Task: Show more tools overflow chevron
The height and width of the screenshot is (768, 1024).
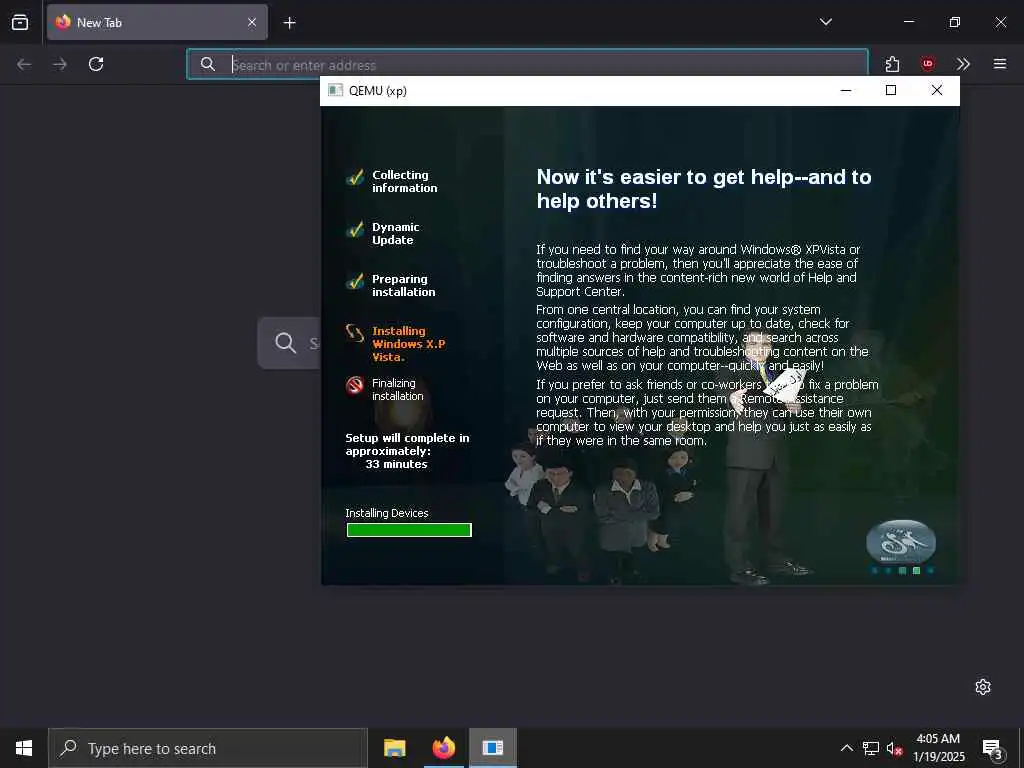Action: (963, 64)
